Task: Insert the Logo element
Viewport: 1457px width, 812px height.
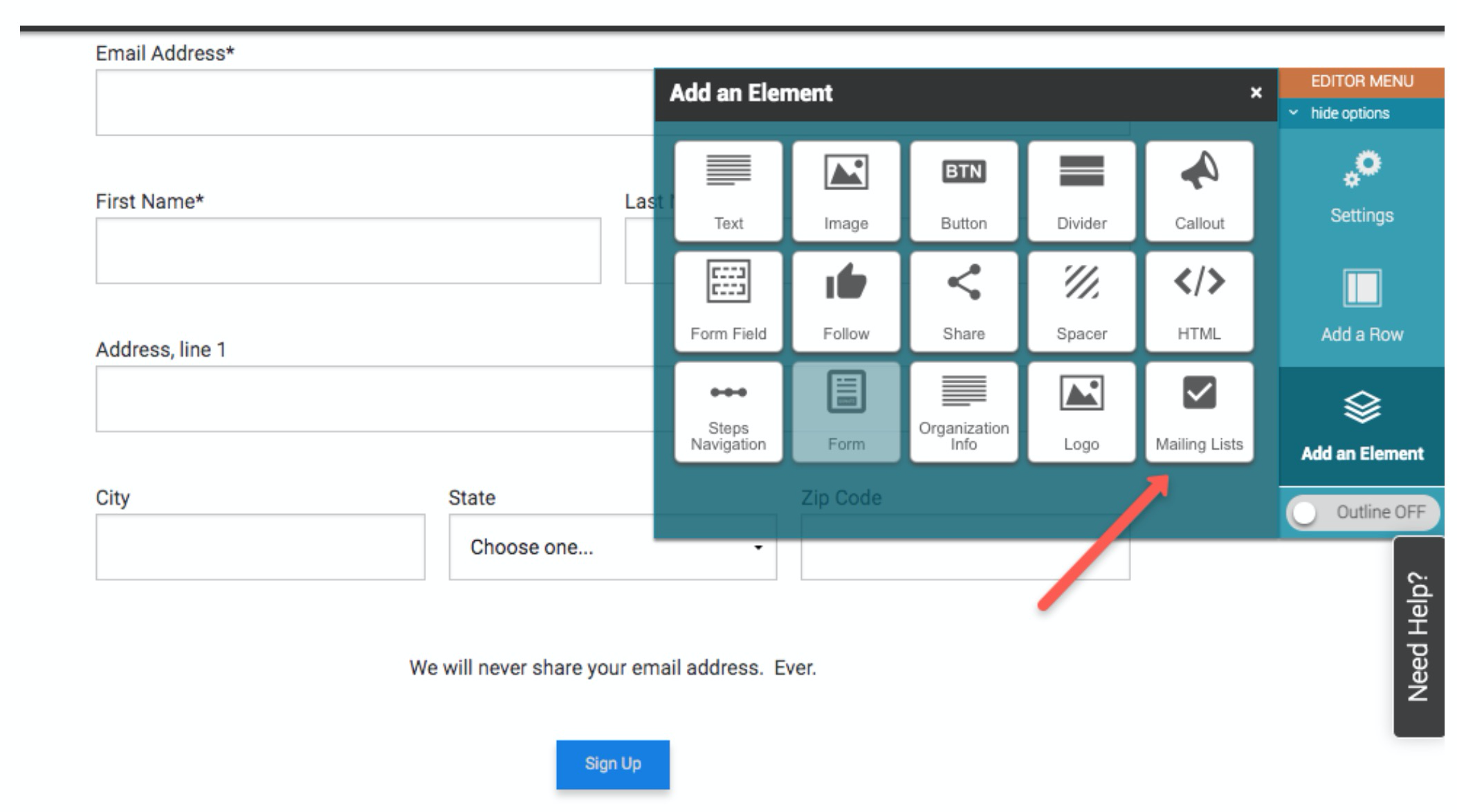Action: 1081,412
